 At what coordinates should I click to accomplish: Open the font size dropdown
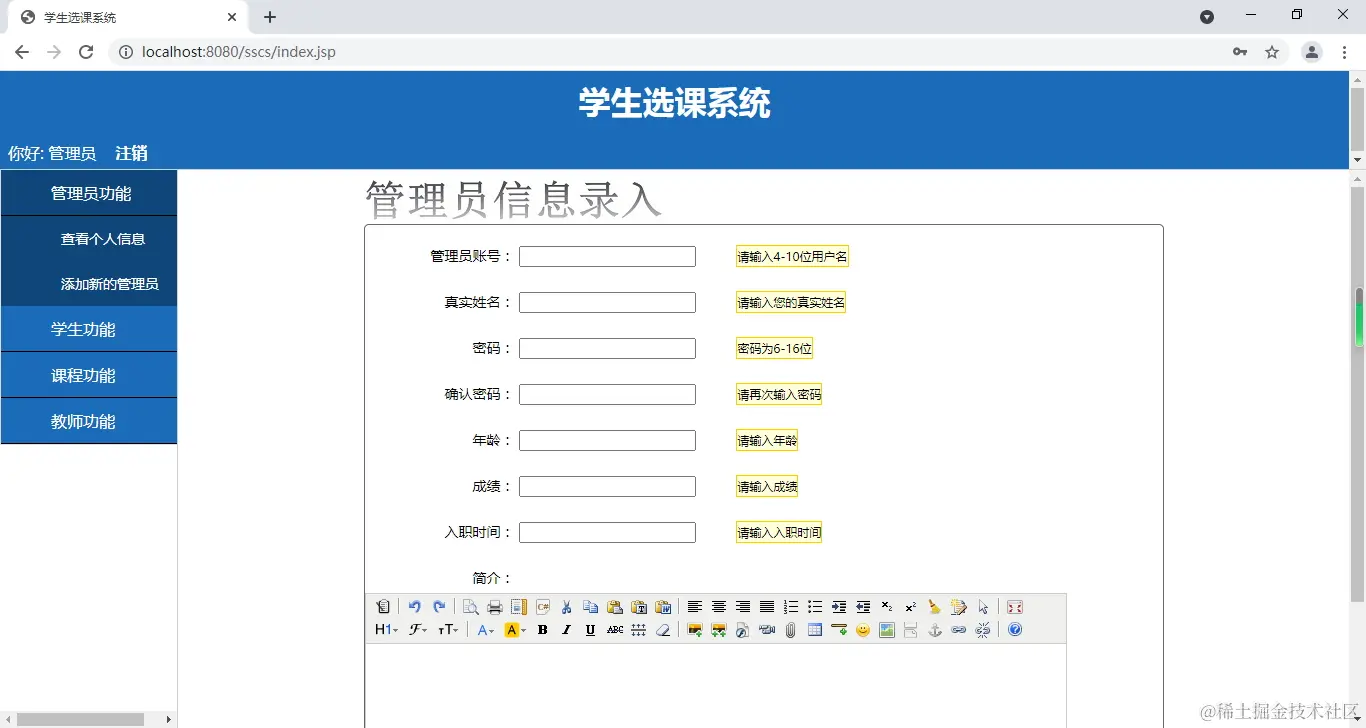(x=450, y=630)
